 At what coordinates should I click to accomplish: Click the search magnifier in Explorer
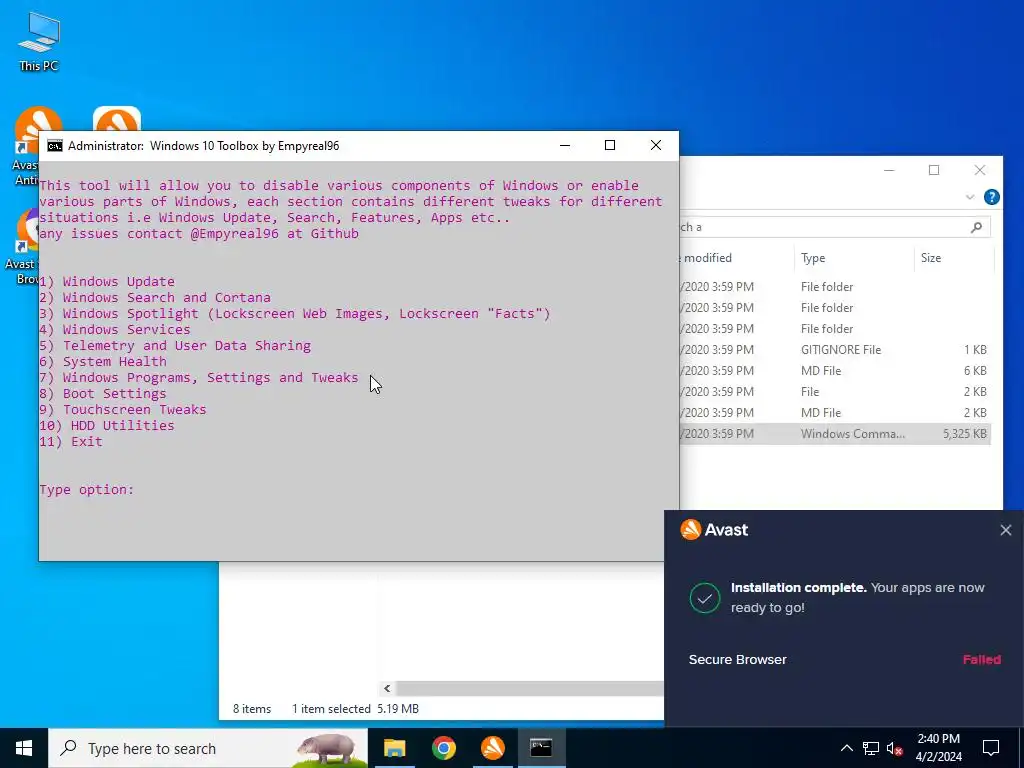pyautogui.click(x=976, y=227)
